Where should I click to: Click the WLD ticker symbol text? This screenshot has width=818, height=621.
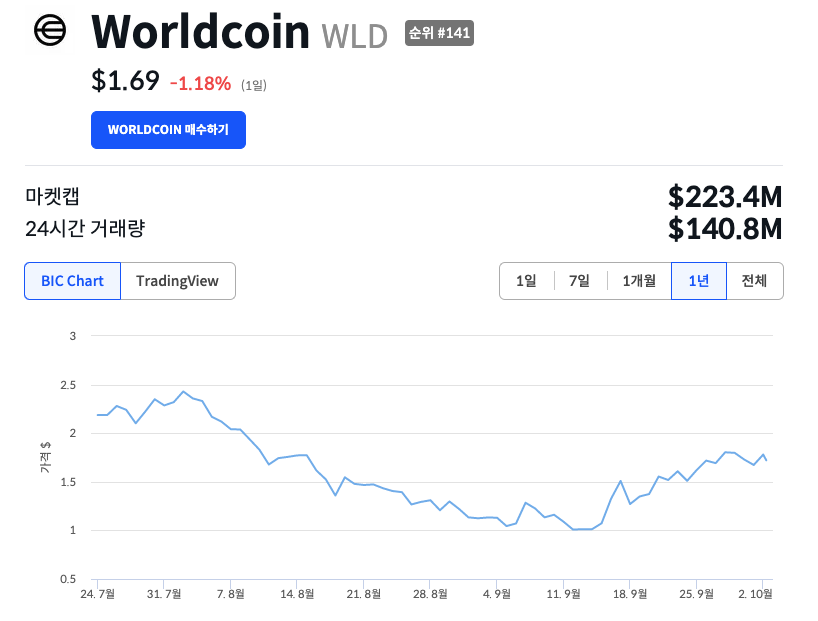point(354,36)
